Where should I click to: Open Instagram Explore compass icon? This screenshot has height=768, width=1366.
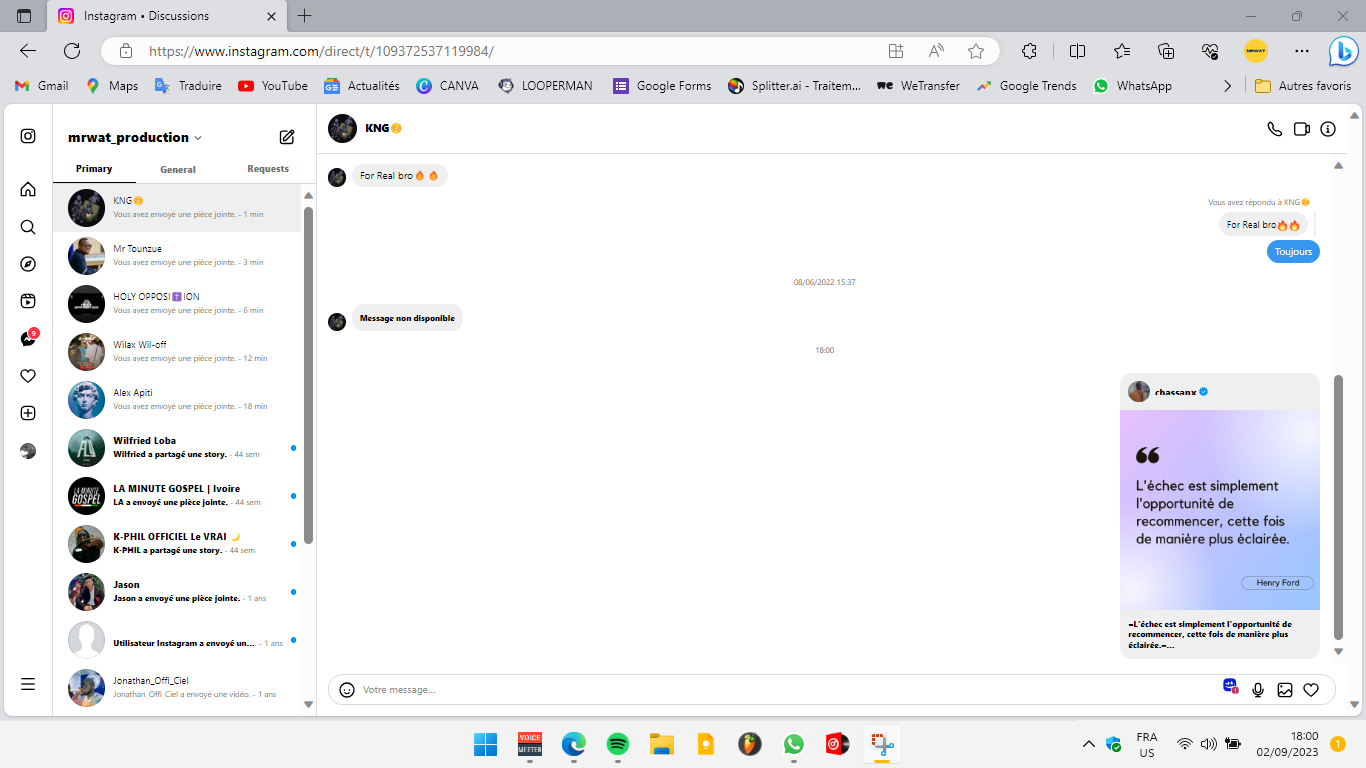click(28, 264)
